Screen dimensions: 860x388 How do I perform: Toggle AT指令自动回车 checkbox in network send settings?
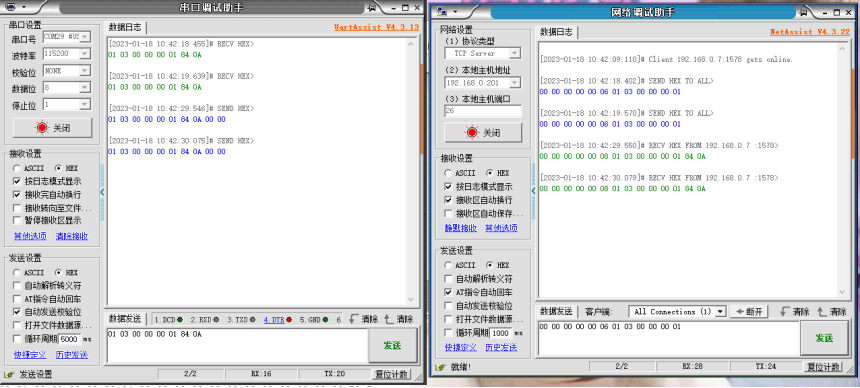pyautogui.click(x=448, y=292)
